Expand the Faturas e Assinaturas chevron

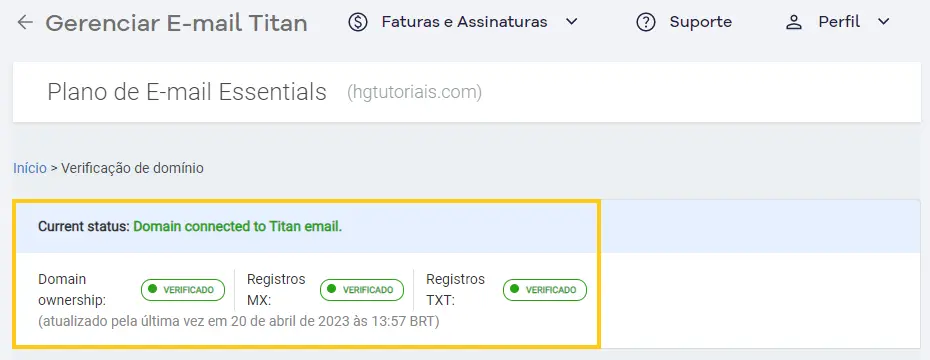click(571, 22)
